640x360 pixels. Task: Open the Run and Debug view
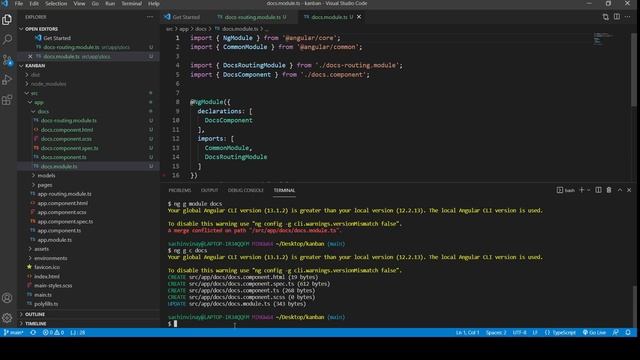(7, 80)
